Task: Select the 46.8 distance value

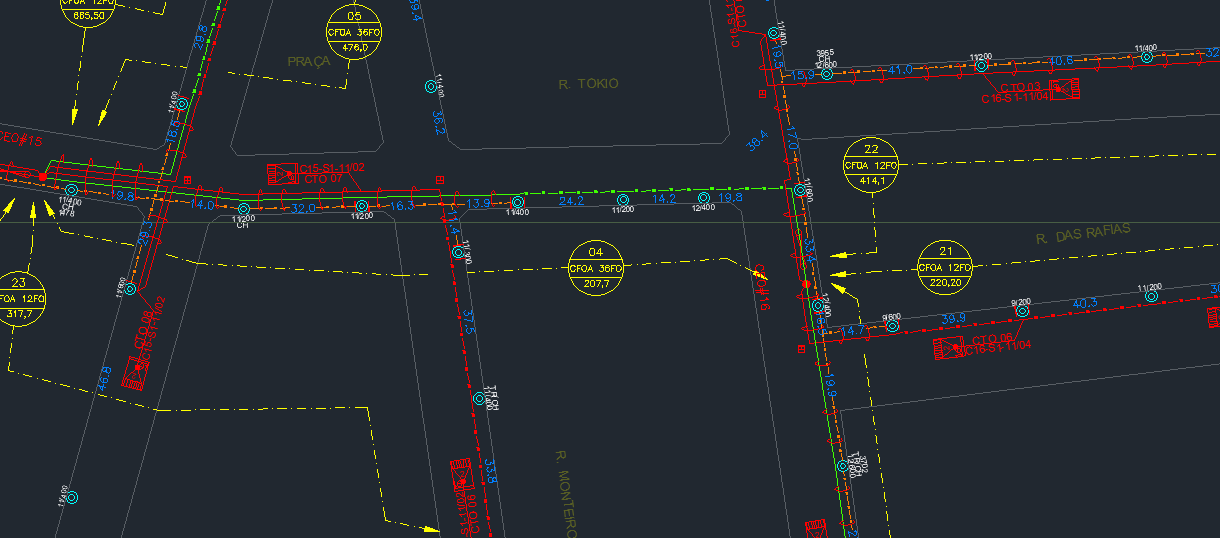Action: tap(104, 378)
